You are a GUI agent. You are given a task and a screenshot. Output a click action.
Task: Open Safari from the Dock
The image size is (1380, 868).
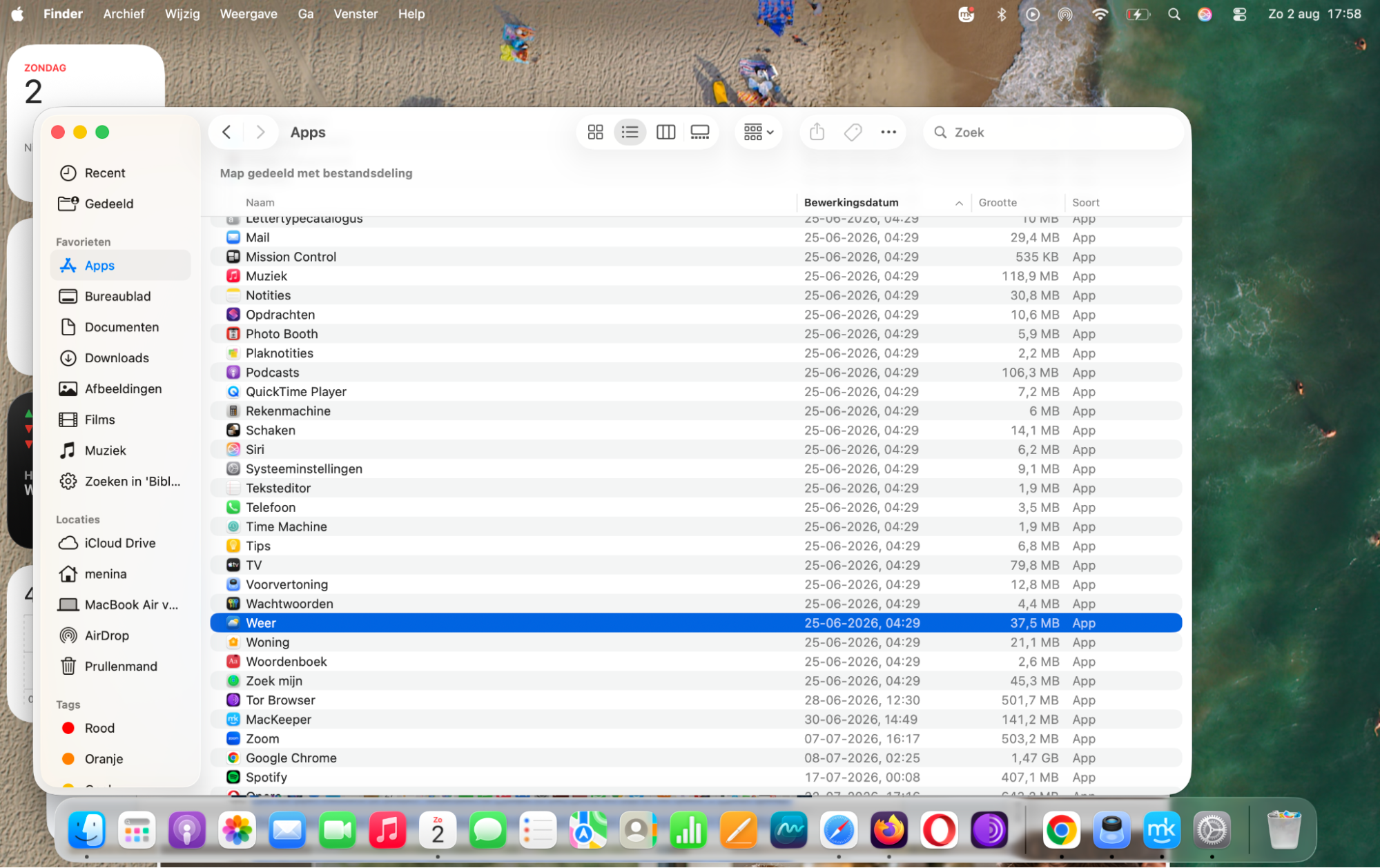click(839, 830)
